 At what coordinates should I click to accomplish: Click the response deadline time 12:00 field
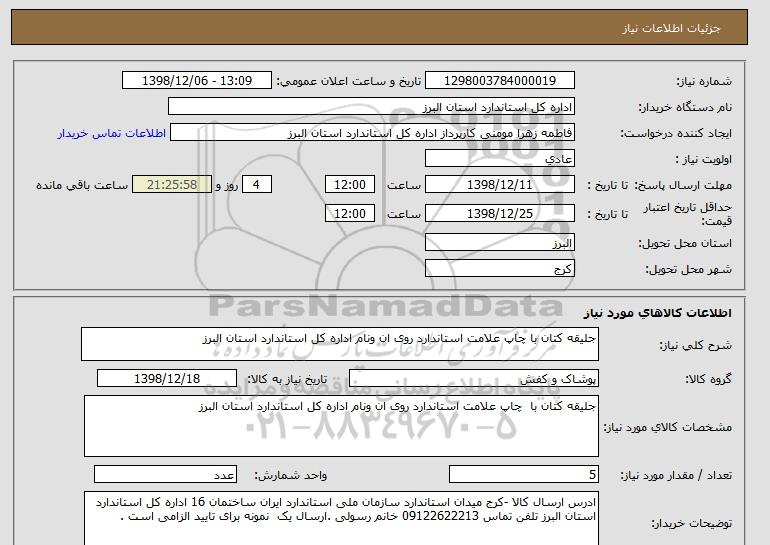[x=350, y=185]
